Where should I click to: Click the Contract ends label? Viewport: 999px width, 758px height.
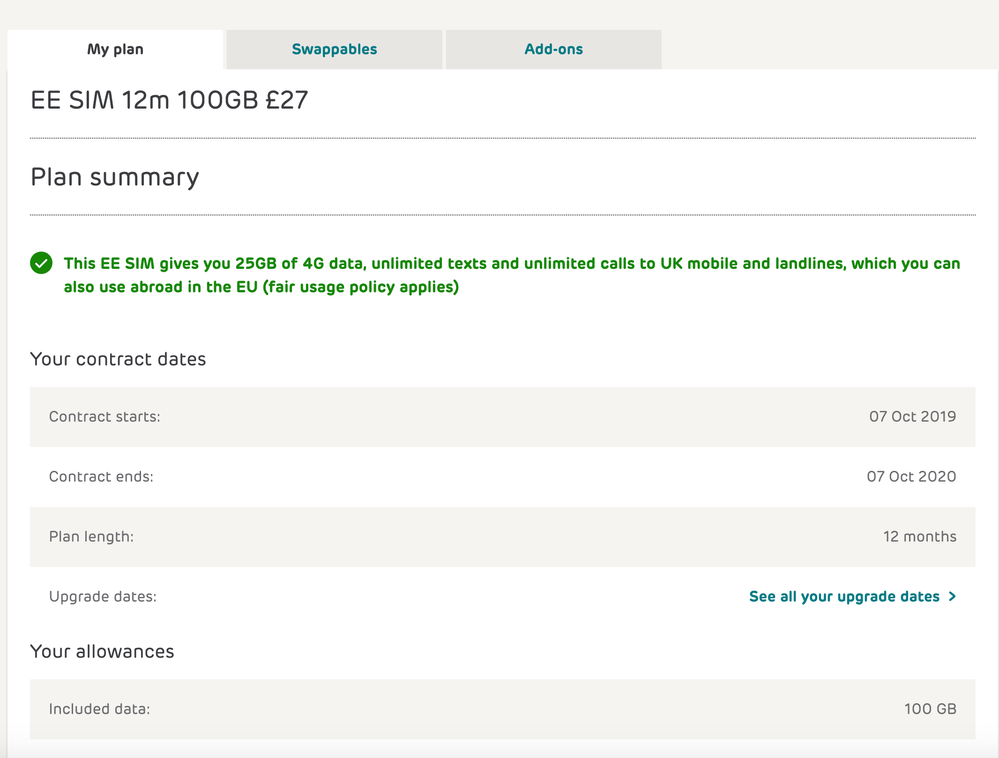pos(101,477)
